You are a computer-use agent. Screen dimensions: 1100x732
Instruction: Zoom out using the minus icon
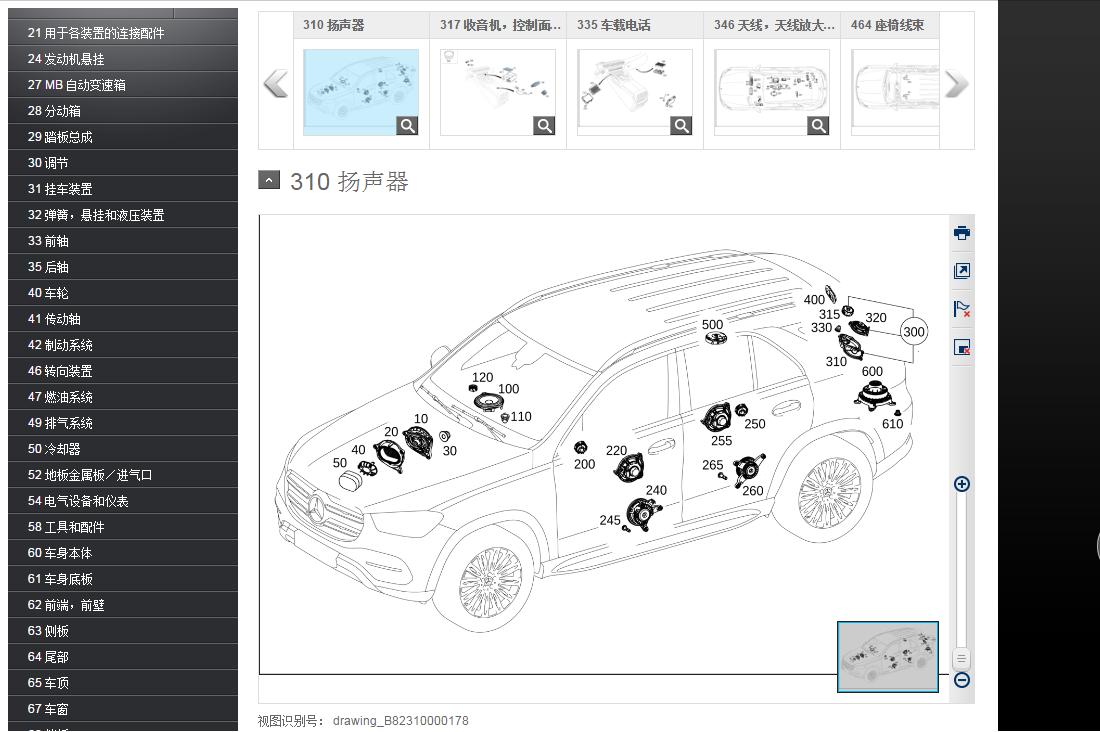[x=961, y=680]
